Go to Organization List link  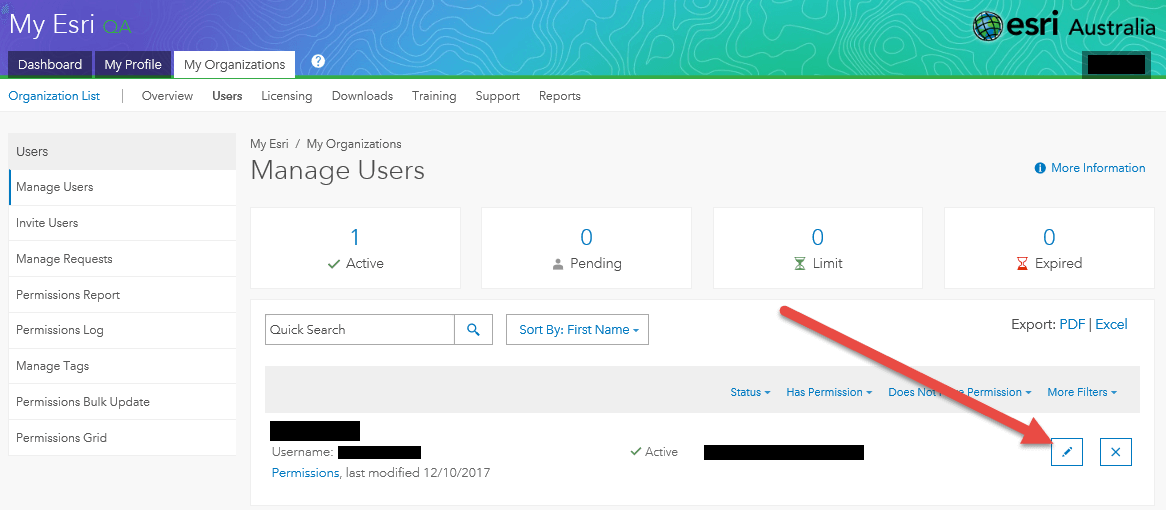point(54,96)
